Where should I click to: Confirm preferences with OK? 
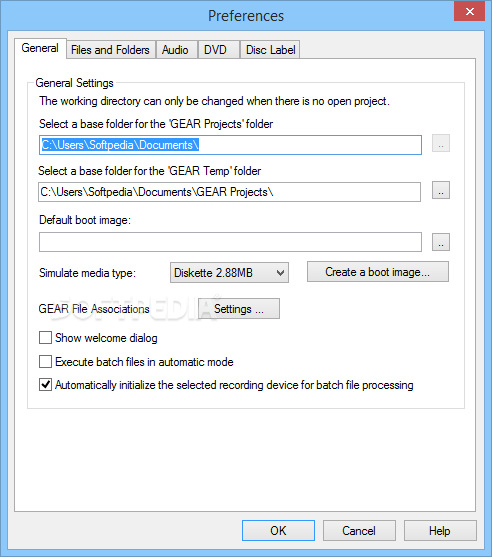(278, 531)
